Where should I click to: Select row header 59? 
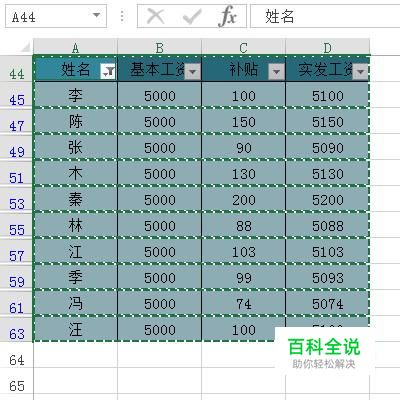[x=17, y=277]
